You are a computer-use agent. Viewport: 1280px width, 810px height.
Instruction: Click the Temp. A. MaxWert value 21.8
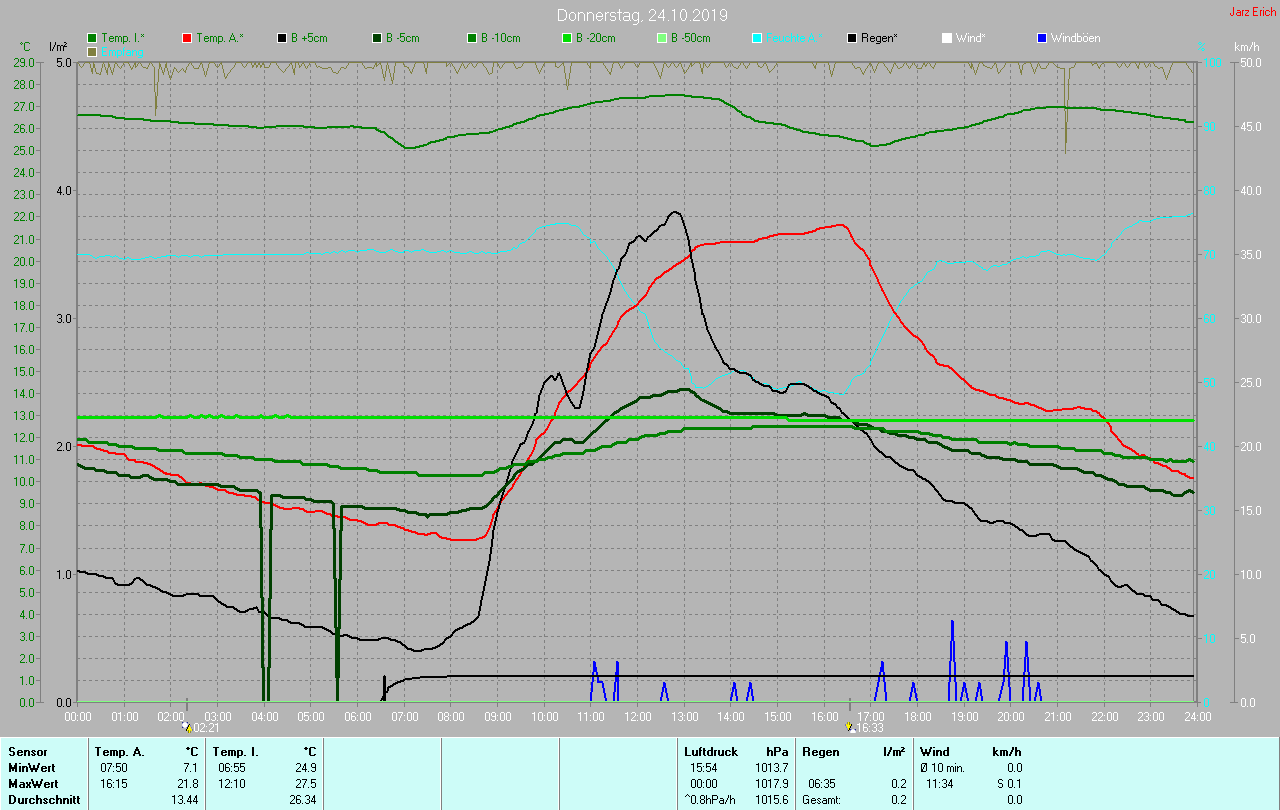[187, 783]
